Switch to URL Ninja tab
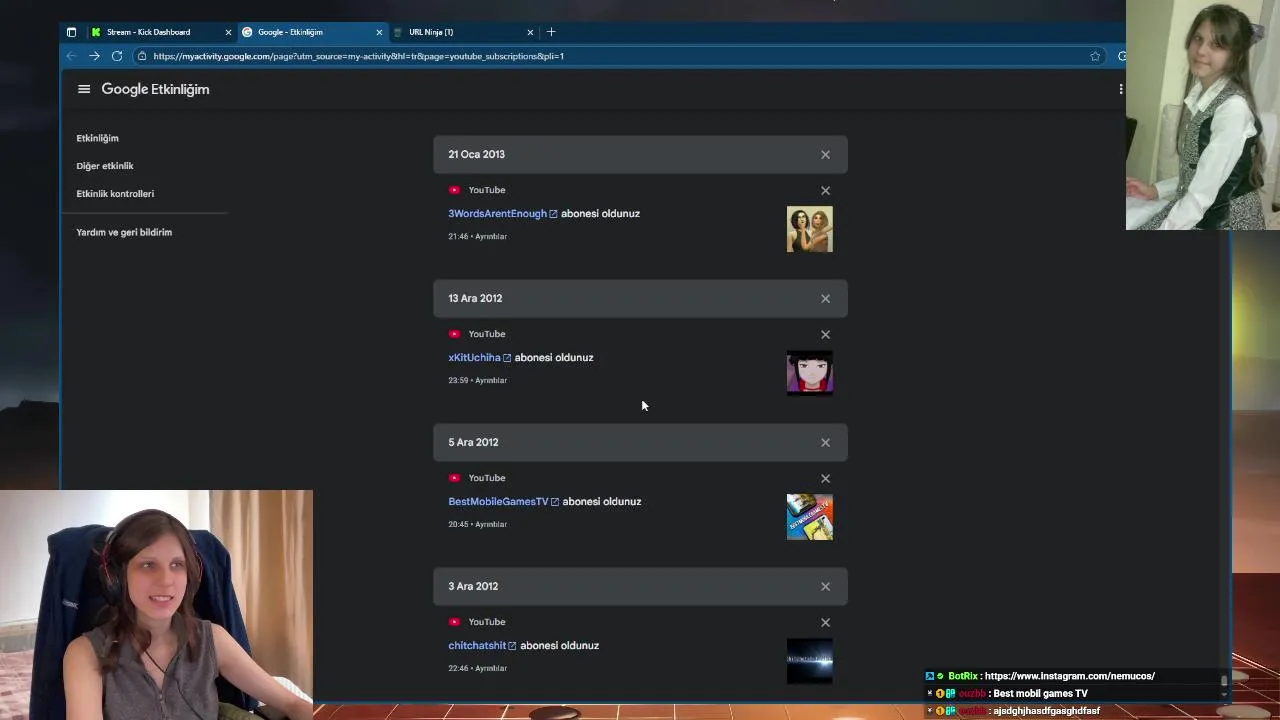This screenshot has width=1280, height=720. (464, 32)
